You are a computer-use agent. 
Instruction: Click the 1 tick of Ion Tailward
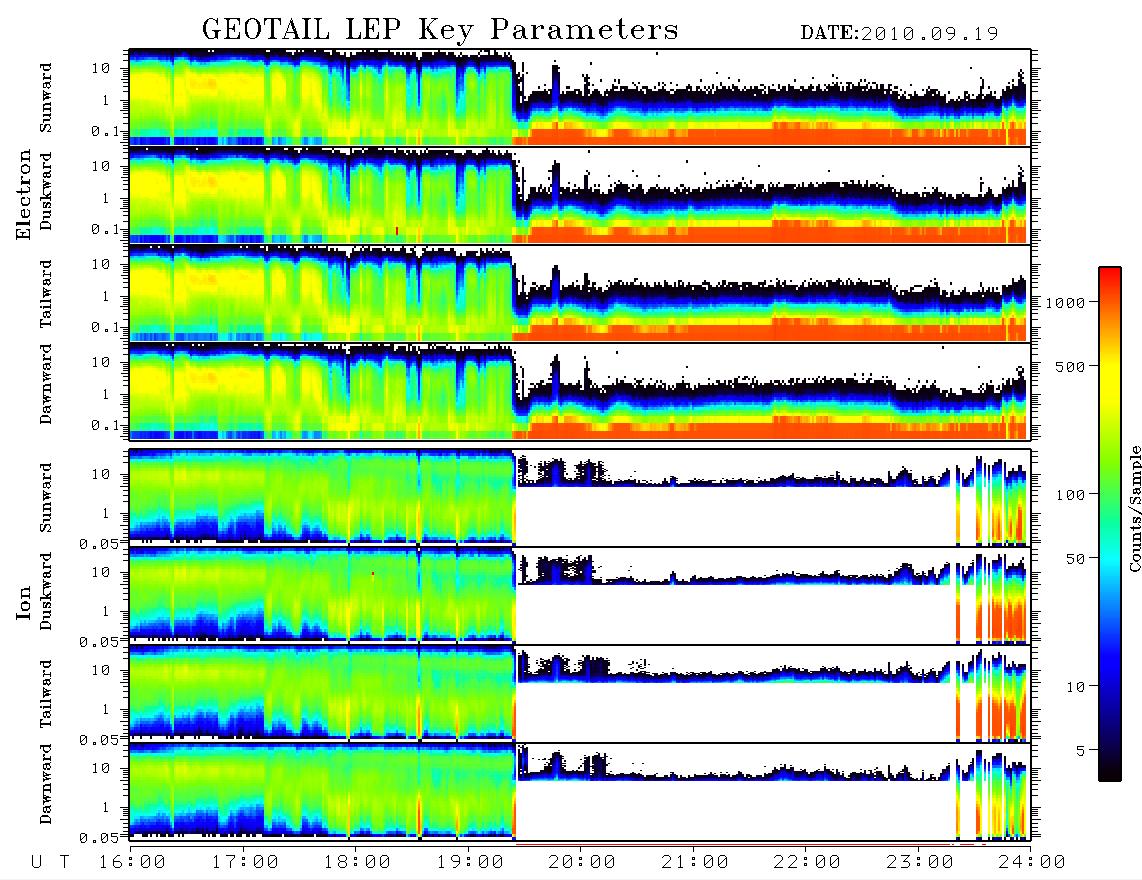[x=106, y=710]
